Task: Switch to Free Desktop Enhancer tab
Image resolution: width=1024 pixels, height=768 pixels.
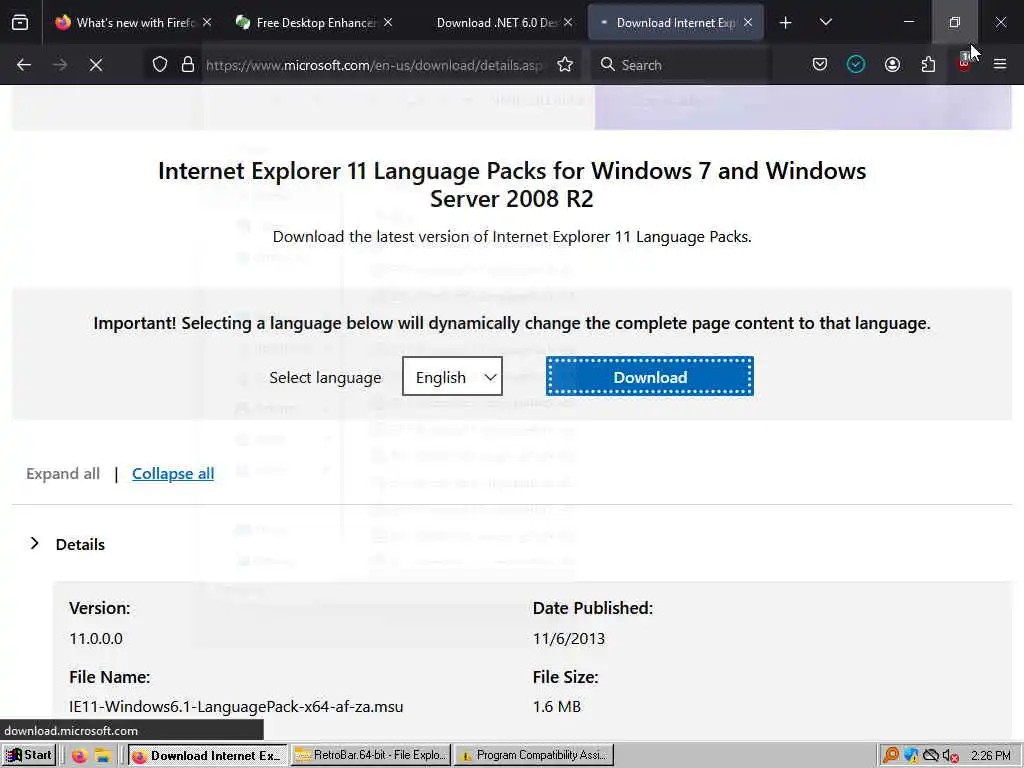Action: click(x=315, y=23)
